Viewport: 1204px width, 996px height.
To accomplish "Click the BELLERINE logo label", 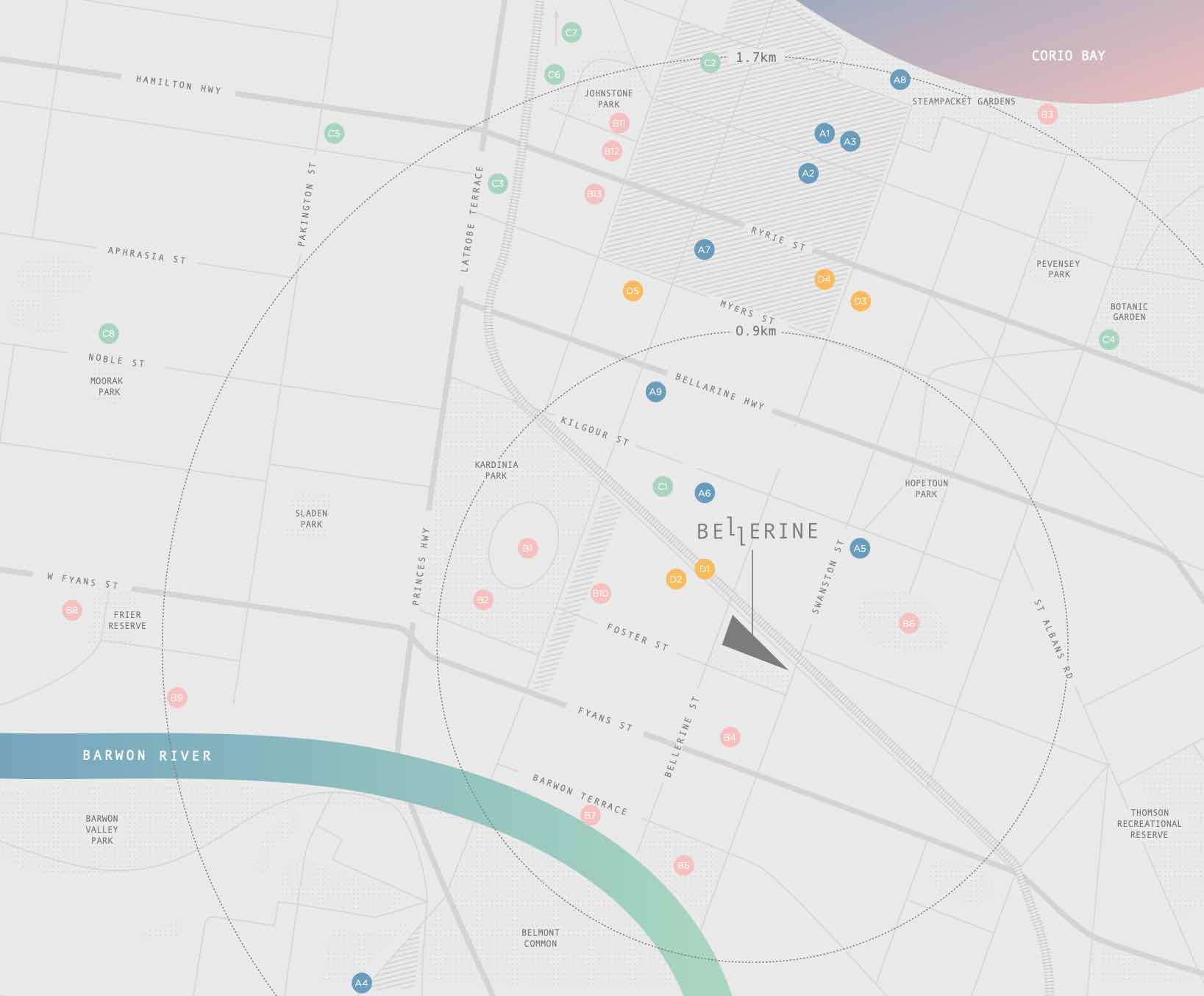I will (757, 531).
